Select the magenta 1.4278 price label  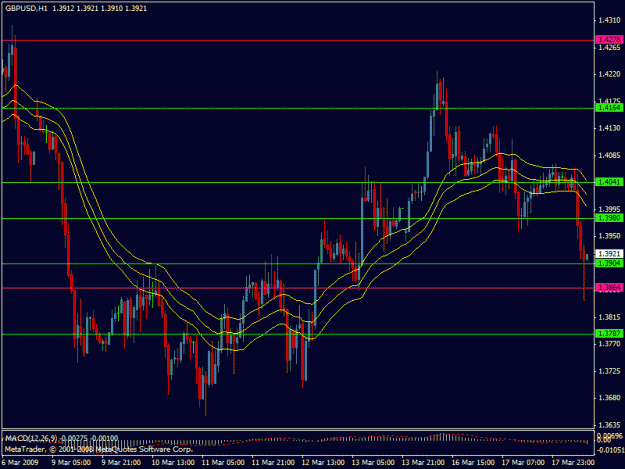point(609,39)
